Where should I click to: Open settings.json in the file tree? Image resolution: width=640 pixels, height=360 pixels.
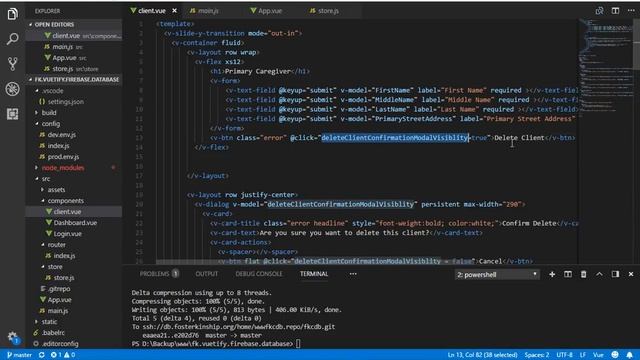tap(65, 102)
